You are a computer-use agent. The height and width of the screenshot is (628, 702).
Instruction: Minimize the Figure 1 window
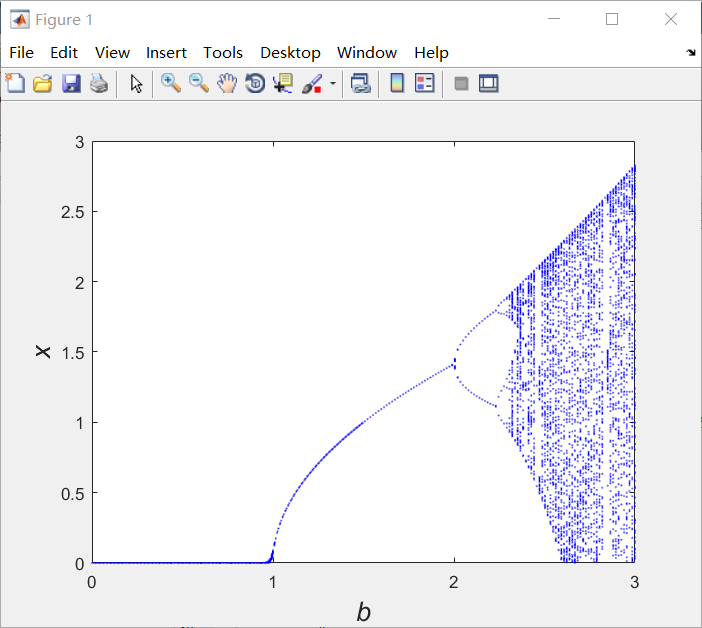(x=554, y=19)
